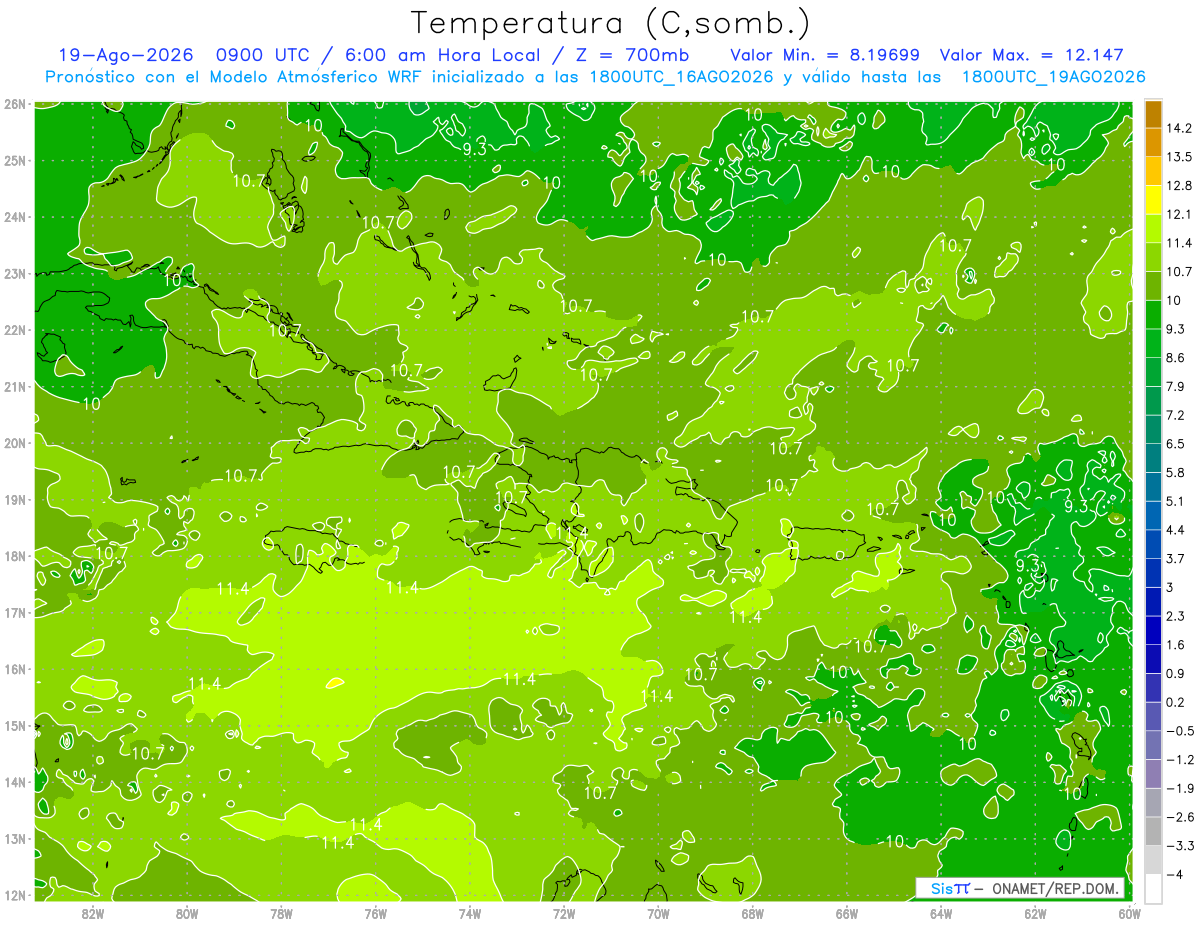The height and width of the screenshot is (927, 1200).
Task: Click the colorbar label "5.1"
Action: pyautogui.click(x=1175, y=501)
